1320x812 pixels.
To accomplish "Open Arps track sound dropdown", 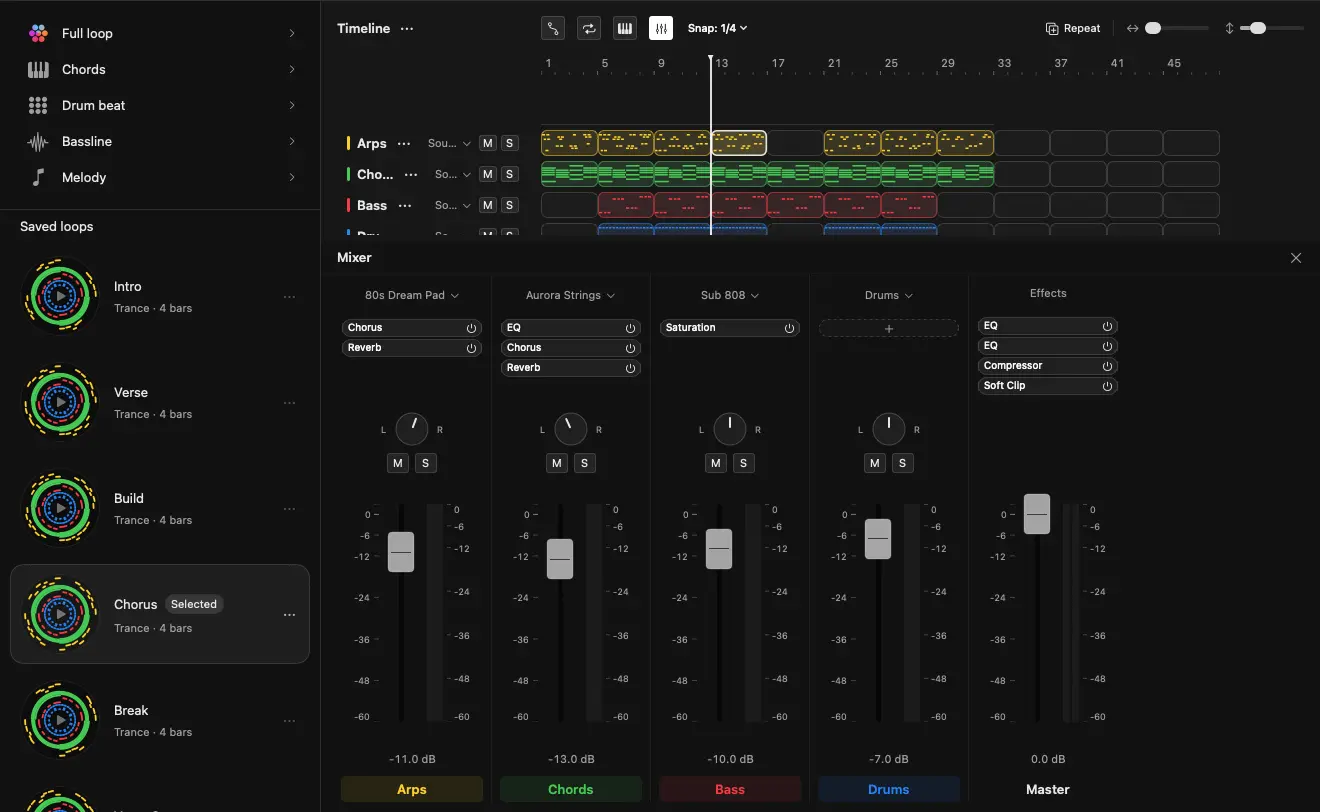I will pyautogui.click(x=449, y=144).
